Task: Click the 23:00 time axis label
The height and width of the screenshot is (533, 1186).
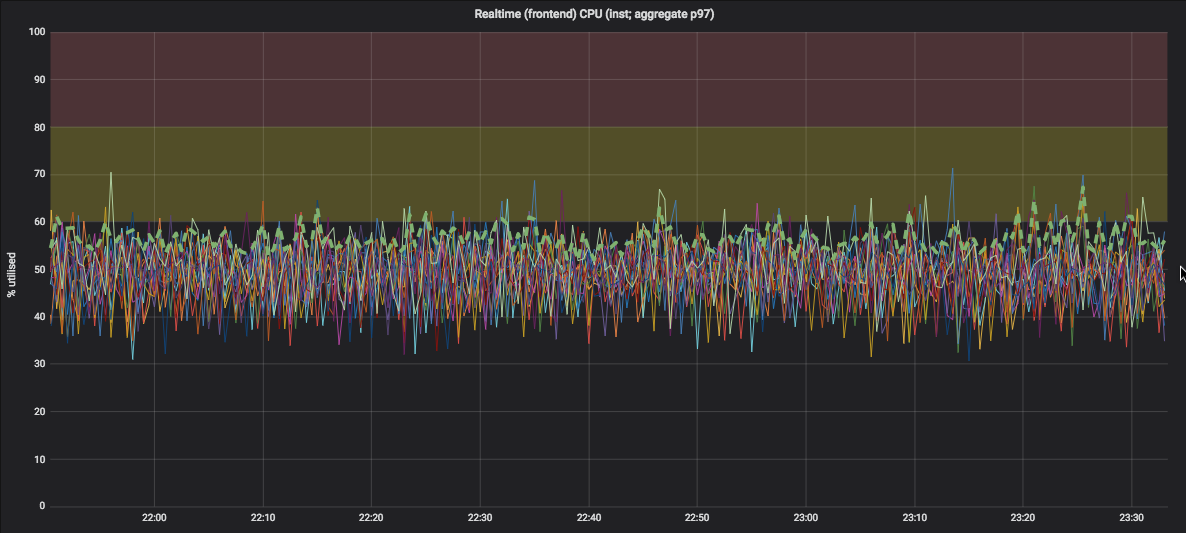Action: click(x=806, y=518)
